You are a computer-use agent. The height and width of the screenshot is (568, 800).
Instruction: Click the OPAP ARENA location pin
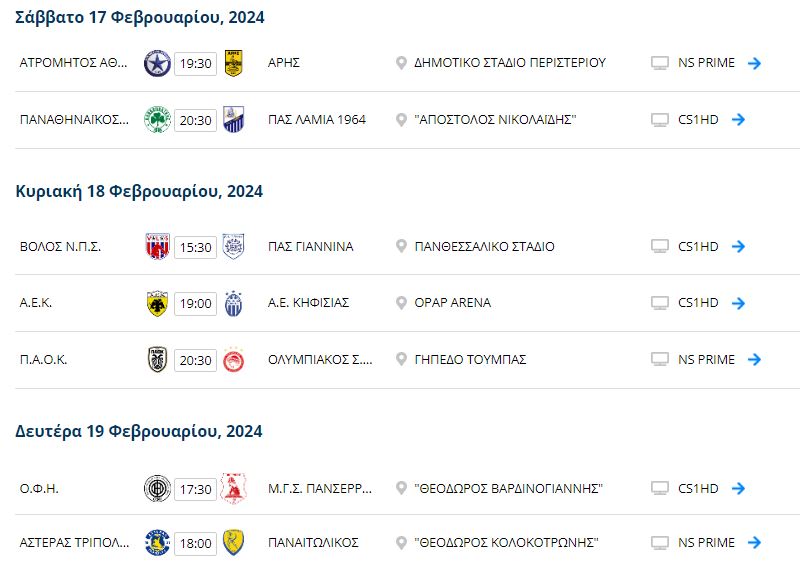pos(401,303)
